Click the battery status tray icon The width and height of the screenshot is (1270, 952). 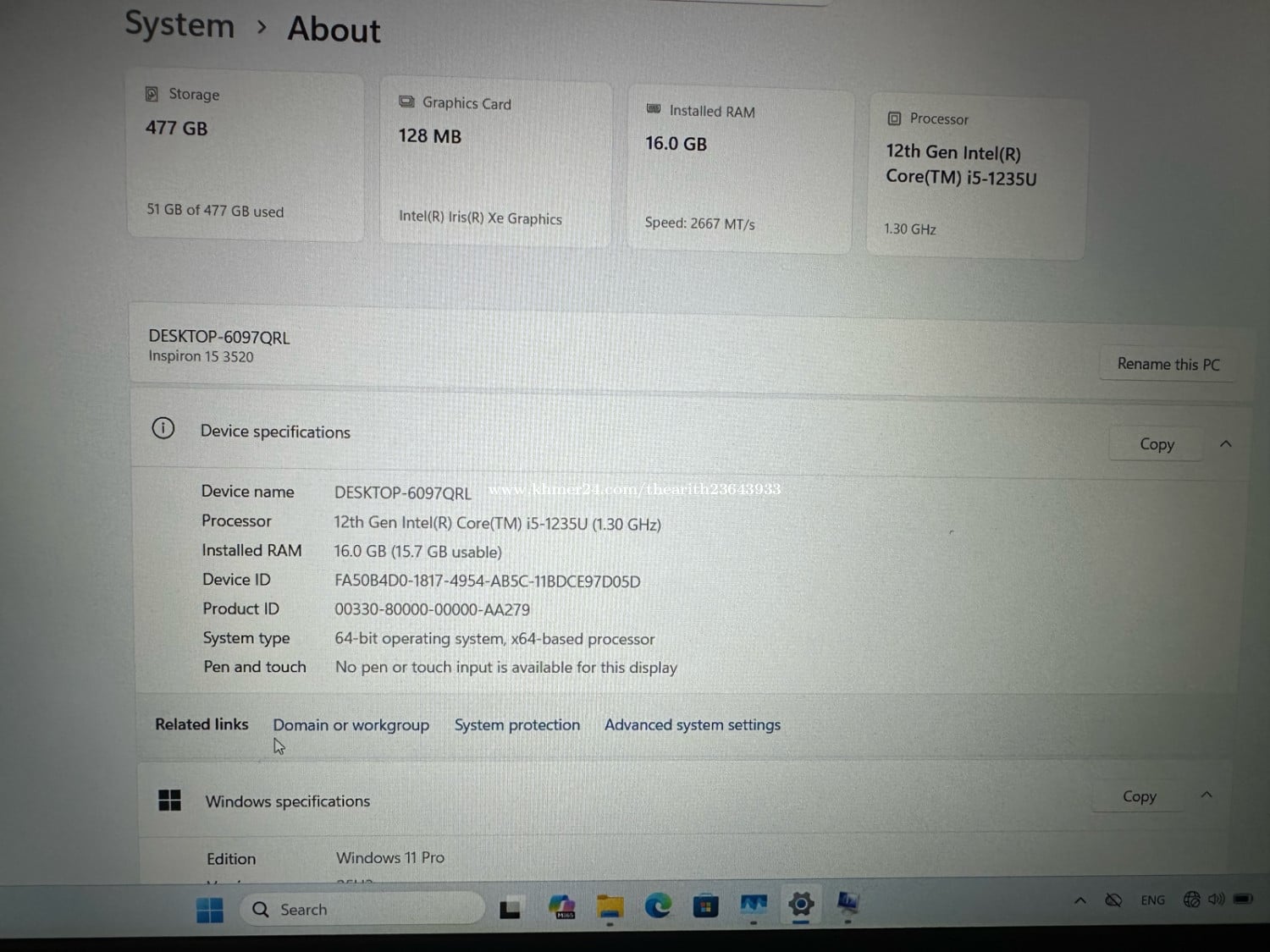coord(1243,898)
